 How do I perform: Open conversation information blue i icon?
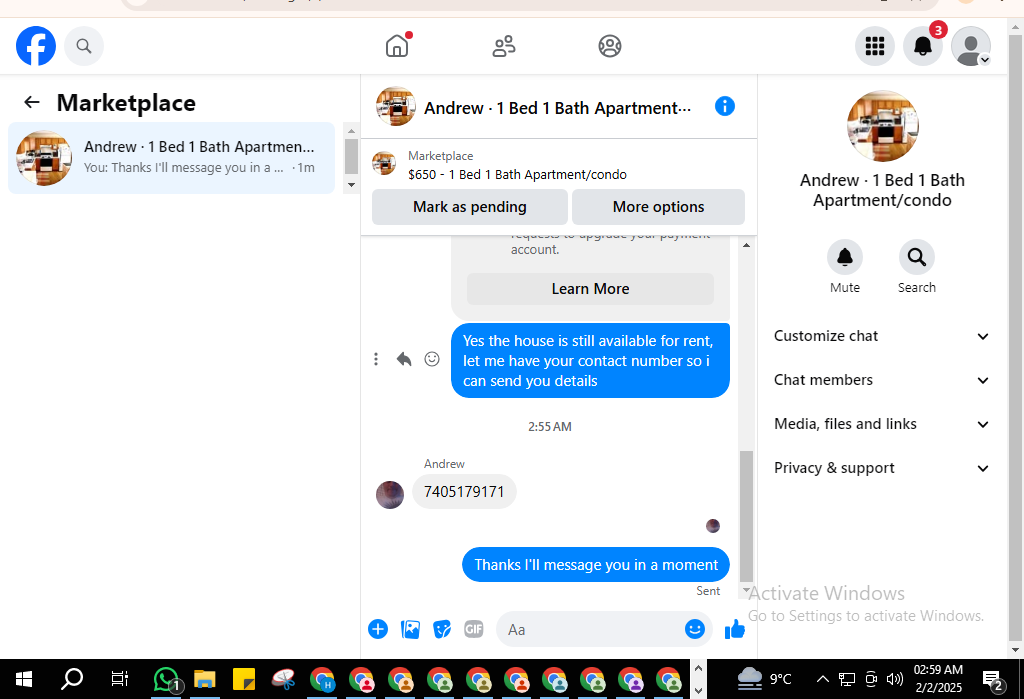pos(725,106)
